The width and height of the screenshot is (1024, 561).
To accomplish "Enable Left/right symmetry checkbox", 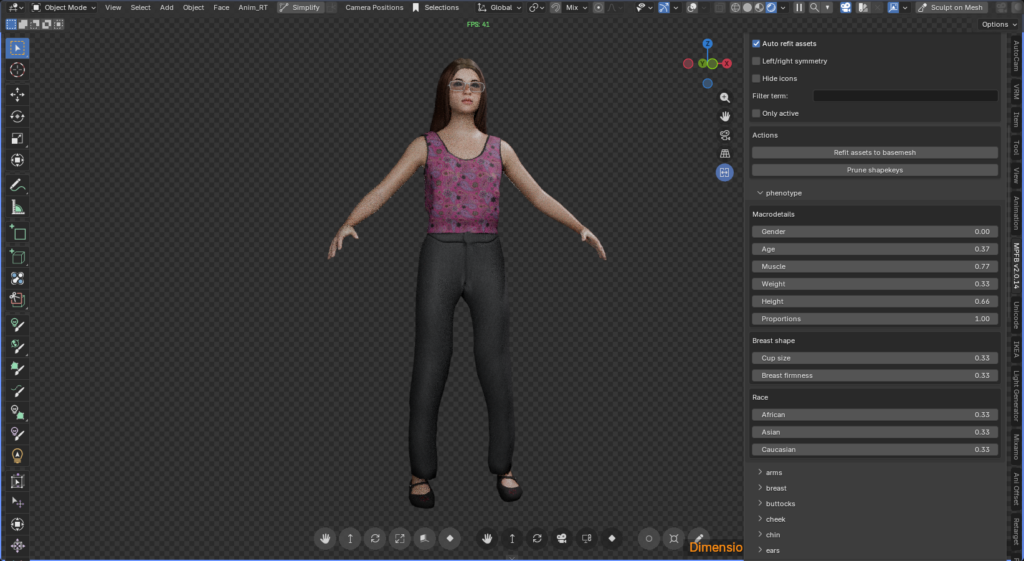I will pyautogui.click(x=756, y=61).
